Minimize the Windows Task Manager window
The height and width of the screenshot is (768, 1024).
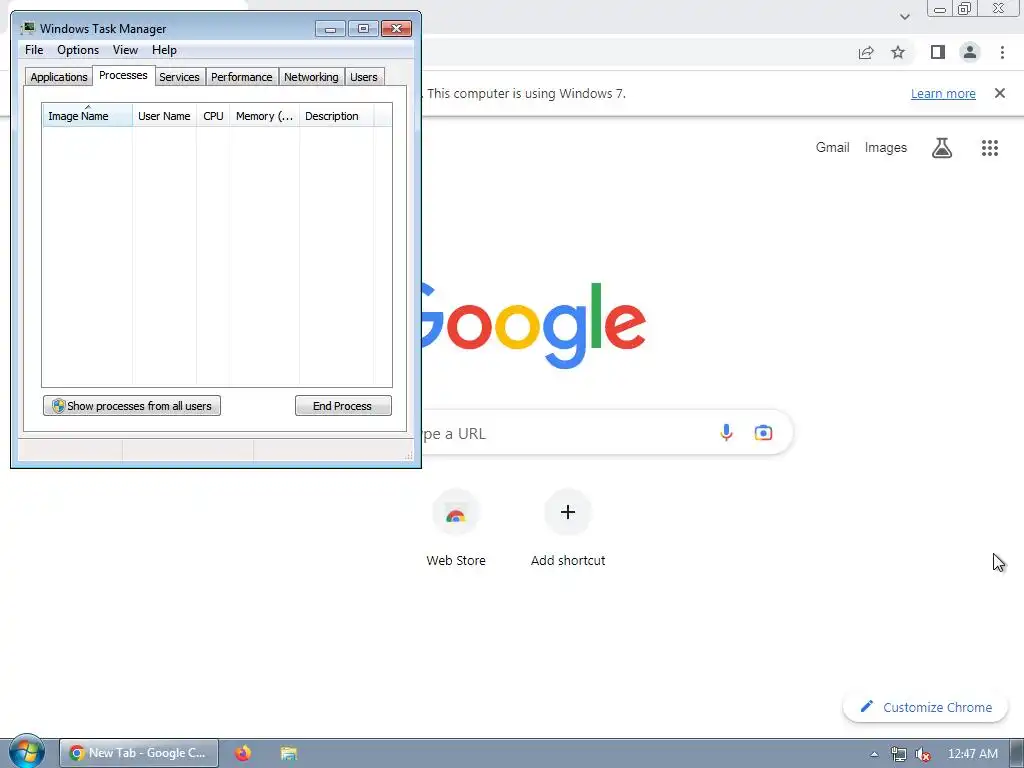coord(330,29)
